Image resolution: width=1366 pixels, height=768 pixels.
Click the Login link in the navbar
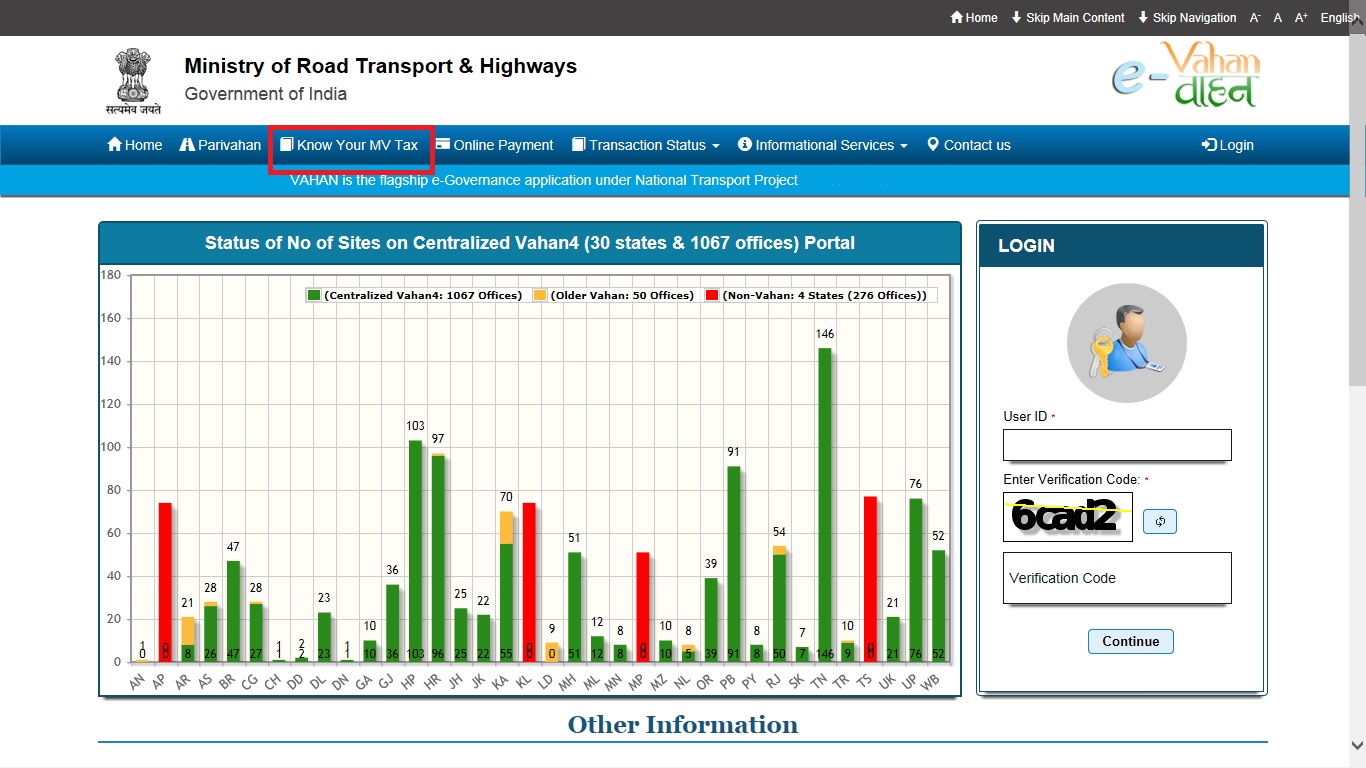(x=1228, y=145)
